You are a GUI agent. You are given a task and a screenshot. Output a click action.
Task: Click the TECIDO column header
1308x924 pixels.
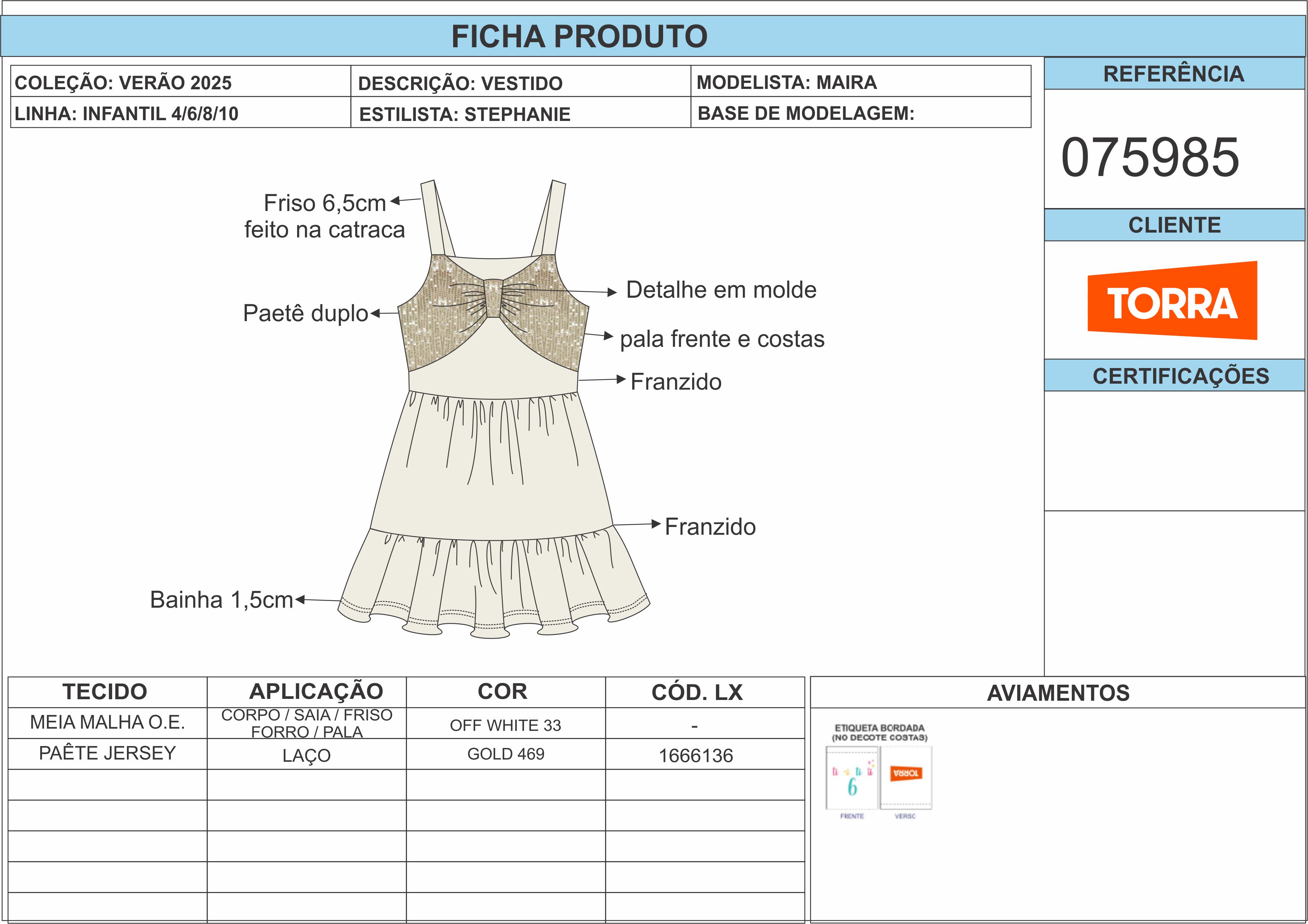tap(105, 692)
